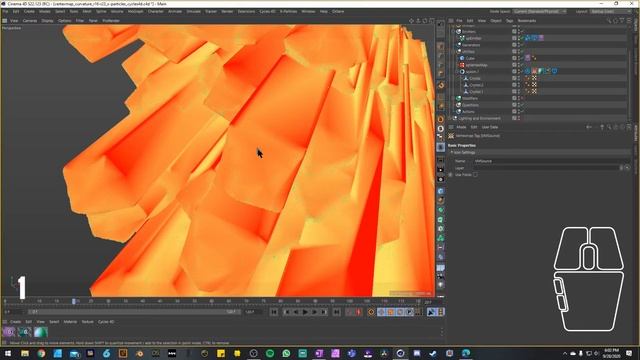Toggle visibility dots on the Crystal row
The image size is (640, 360).
pyautogui.click(x=520, y=78)
